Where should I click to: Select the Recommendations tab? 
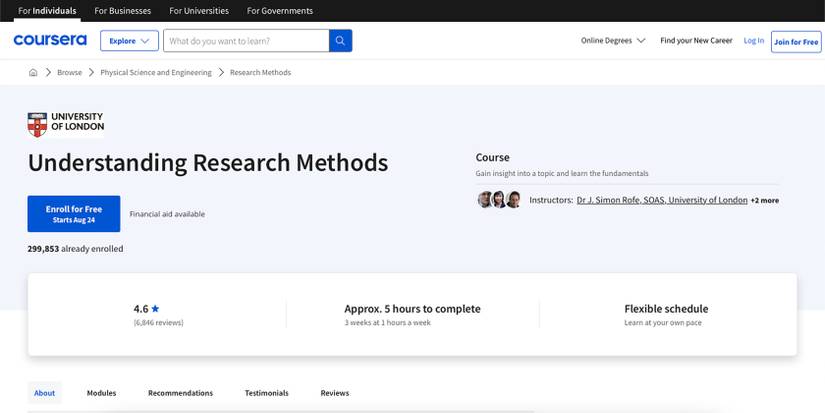coord(180,393)
